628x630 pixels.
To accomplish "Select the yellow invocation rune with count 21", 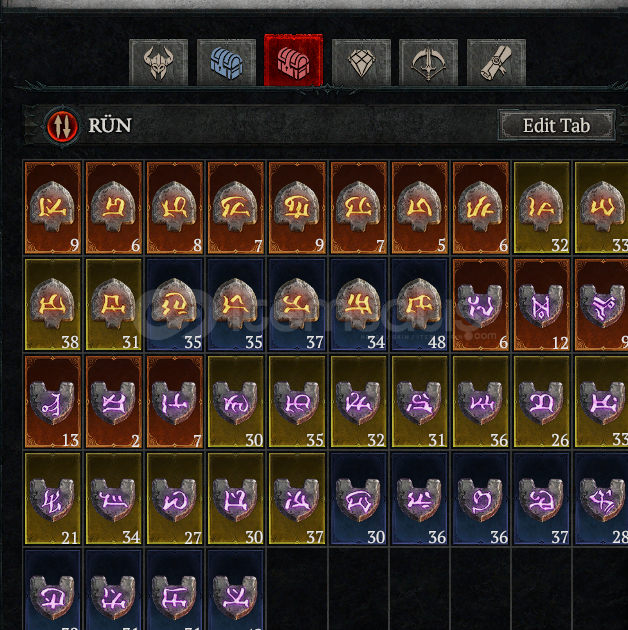I will coord(53,499).
